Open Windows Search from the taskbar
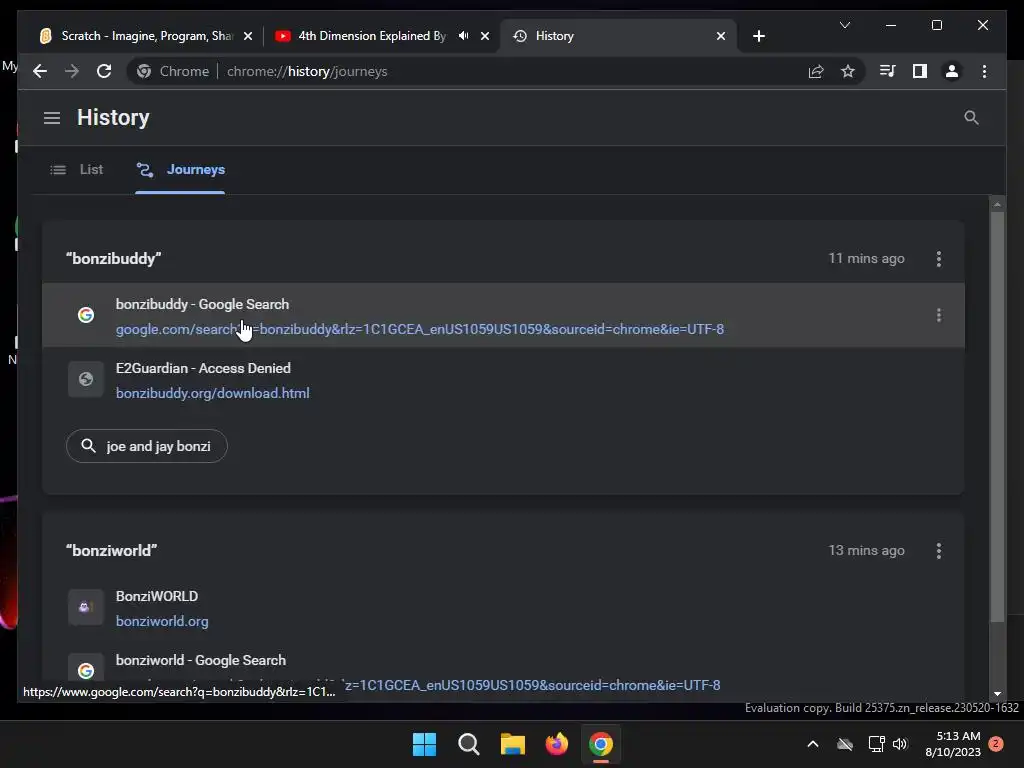This screenshot has width=1024, height=768. (x=468, y=744)
